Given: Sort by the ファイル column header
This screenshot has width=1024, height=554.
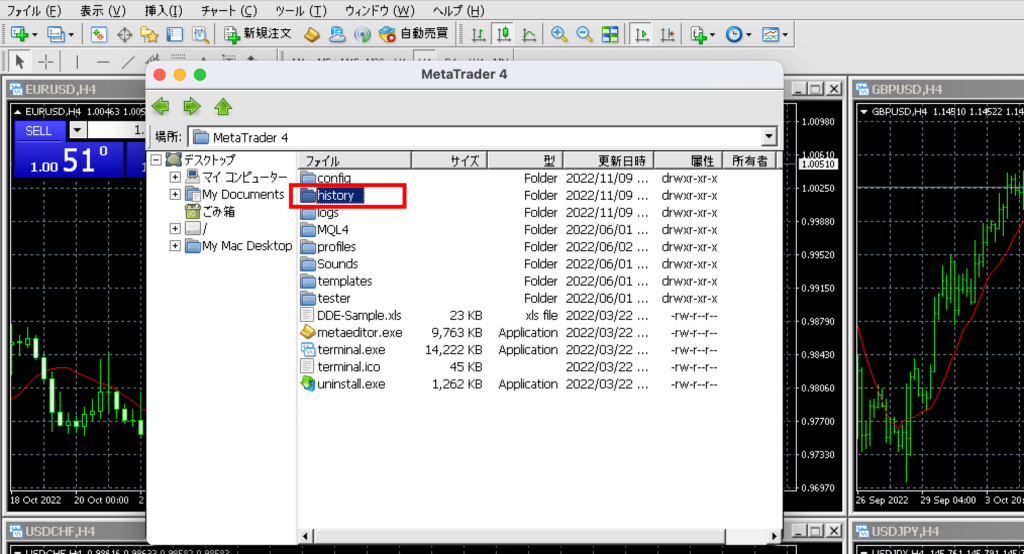Looking at the screenshot, I should tap(355, 160).
